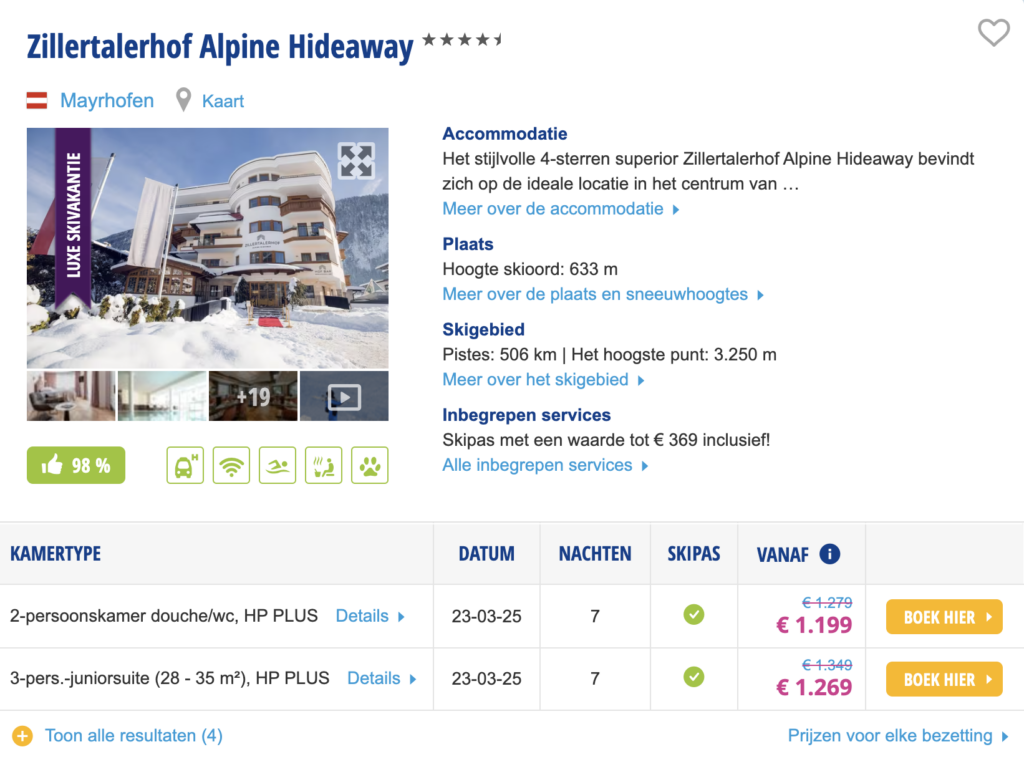The width and height of the screenshot is (1024, 762).
Task: Book the 3-pers.-juniorsuite with Boek Hier
Action: (944, 679)
